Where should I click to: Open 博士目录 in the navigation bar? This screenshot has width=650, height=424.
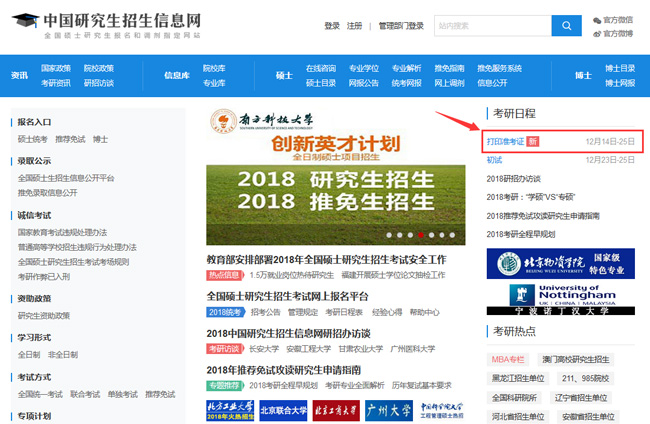tap(620, 68)
